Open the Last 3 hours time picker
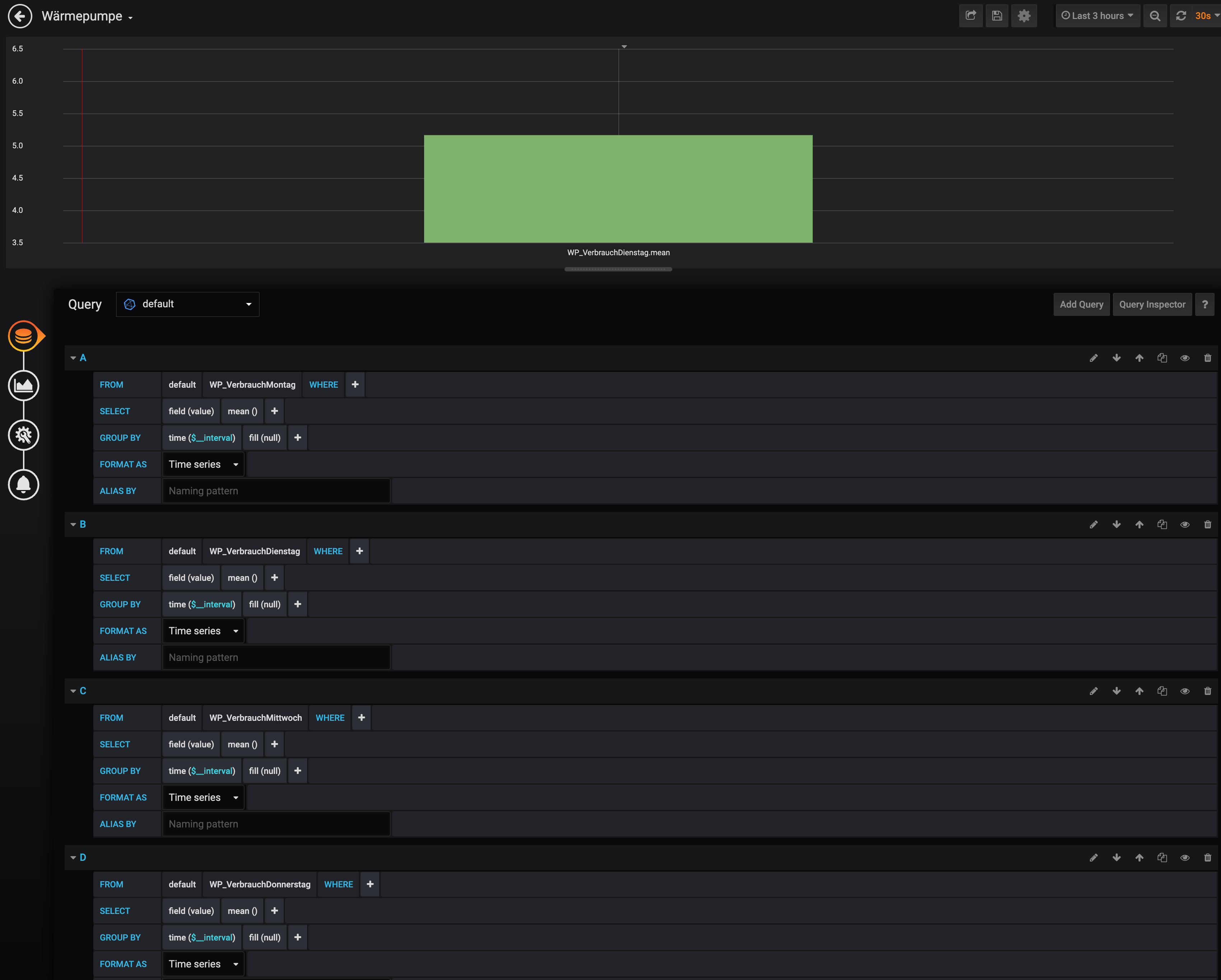The image size is (1221, 980). point(1097,16)
